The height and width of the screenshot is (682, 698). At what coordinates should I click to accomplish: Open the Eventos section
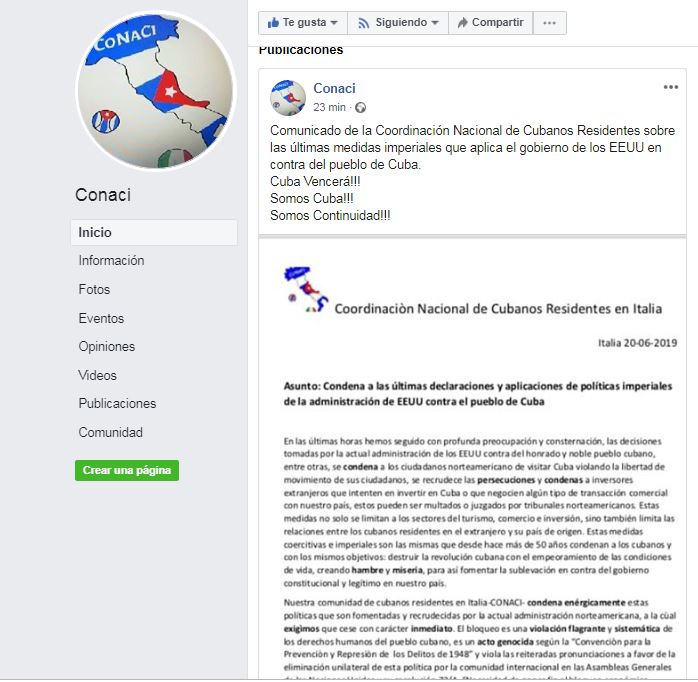coord(101,318)
